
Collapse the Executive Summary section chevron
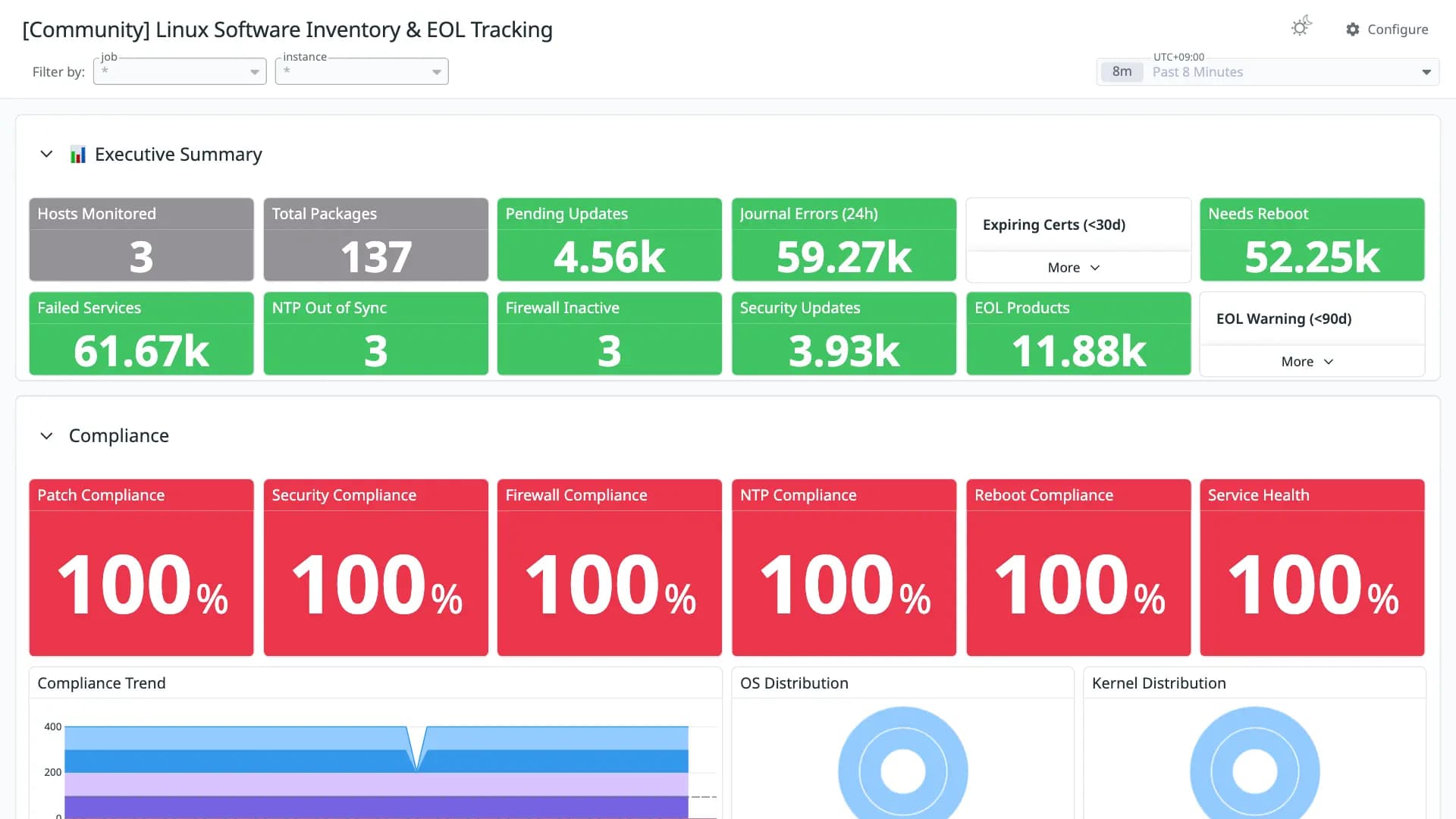point(46,154)
